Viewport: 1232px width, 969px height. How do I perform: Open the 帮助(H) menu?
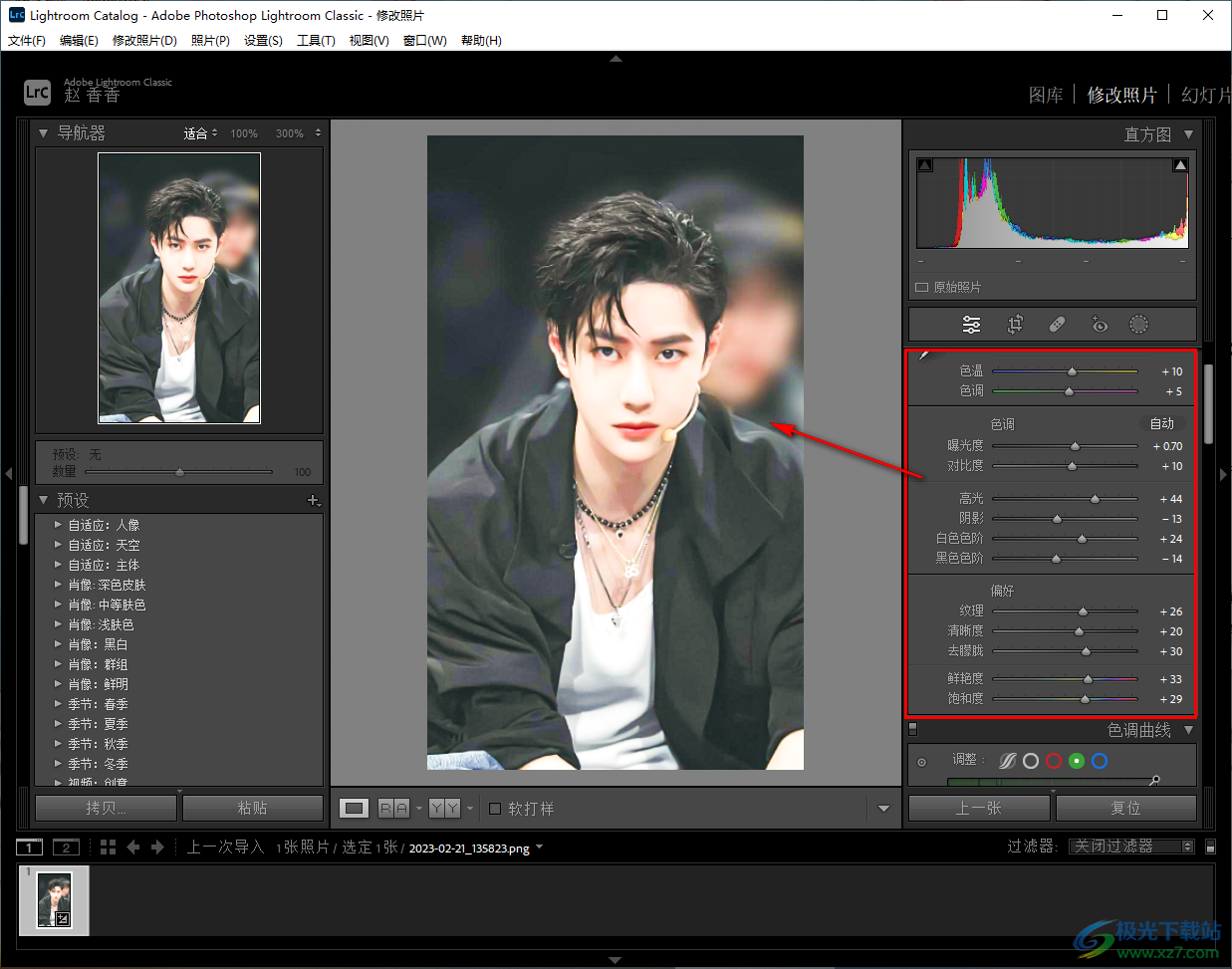(481, 41)
